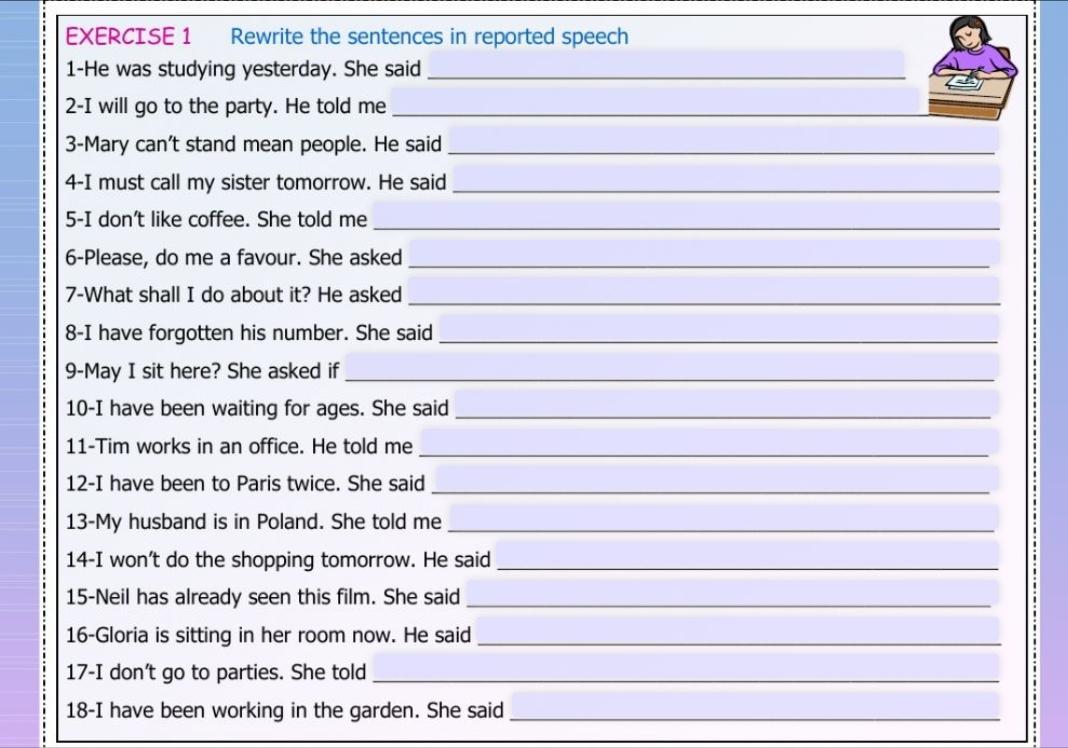Click blank for 'Neil has already seen this film'

[x=732, y=593]
